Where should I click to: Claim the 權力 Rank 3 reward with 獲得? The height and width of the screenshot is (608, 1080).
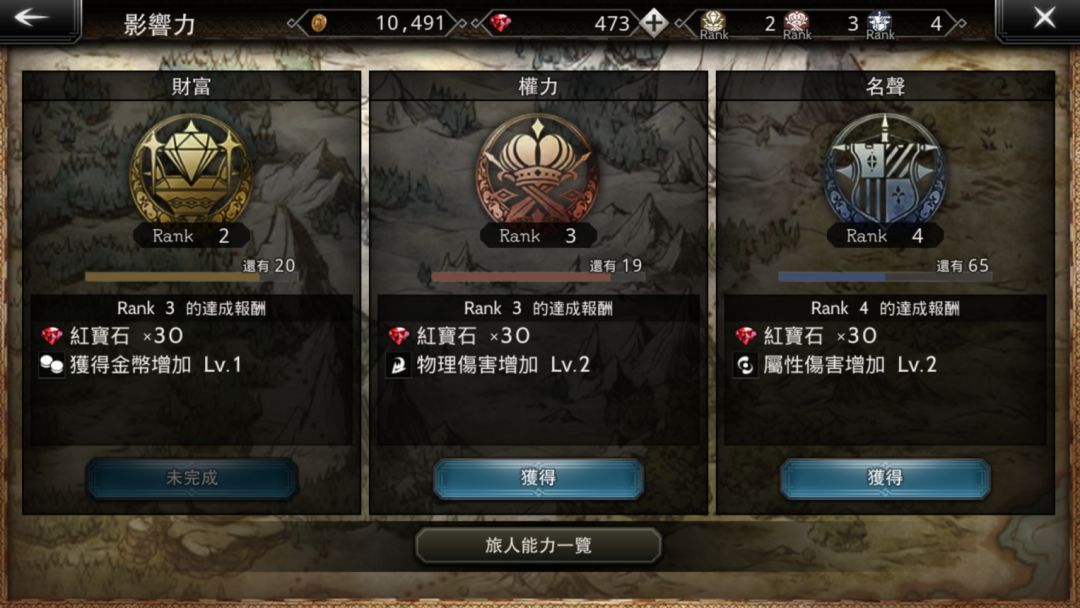point(539,478)
